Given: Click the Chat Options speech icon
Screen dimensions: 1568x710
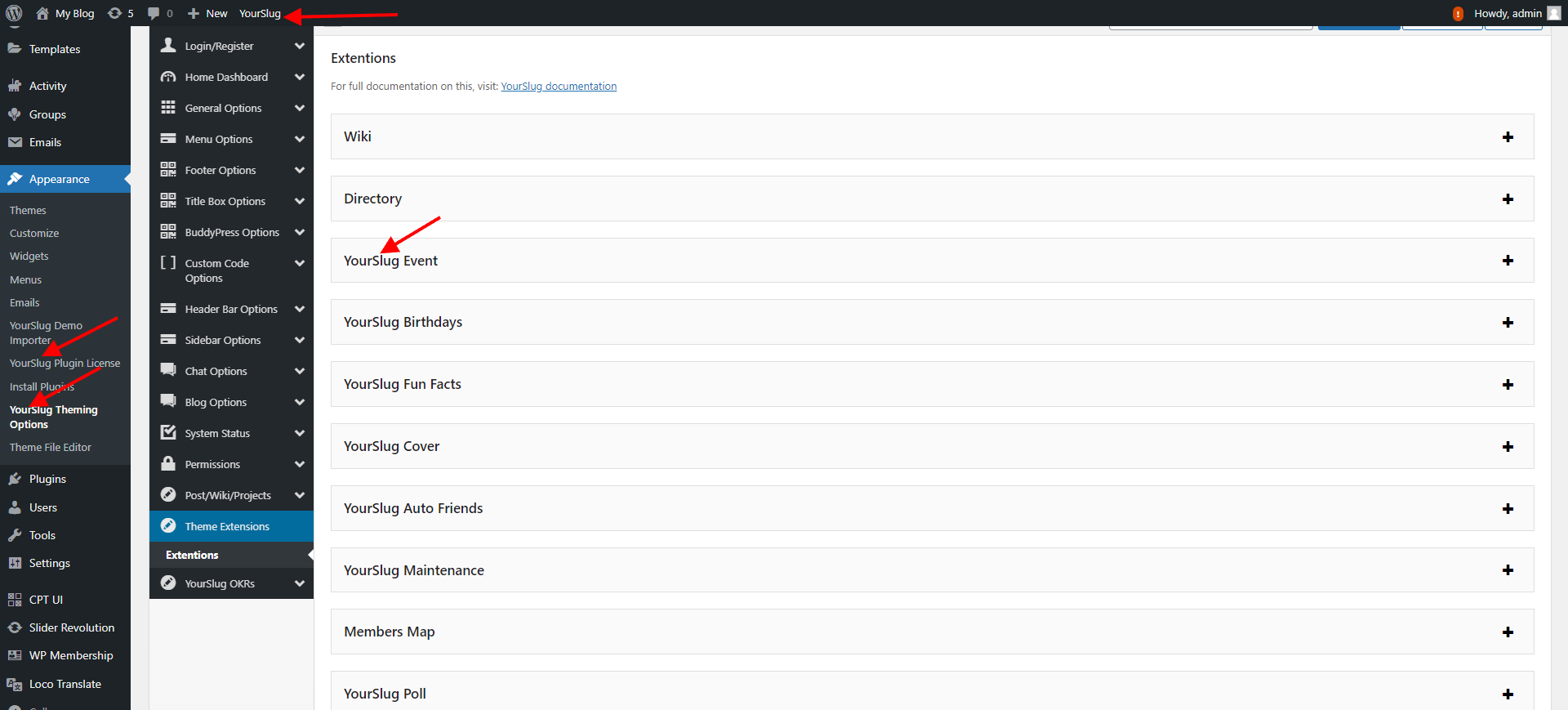Looking at the screenshot, I should [168, 370].
